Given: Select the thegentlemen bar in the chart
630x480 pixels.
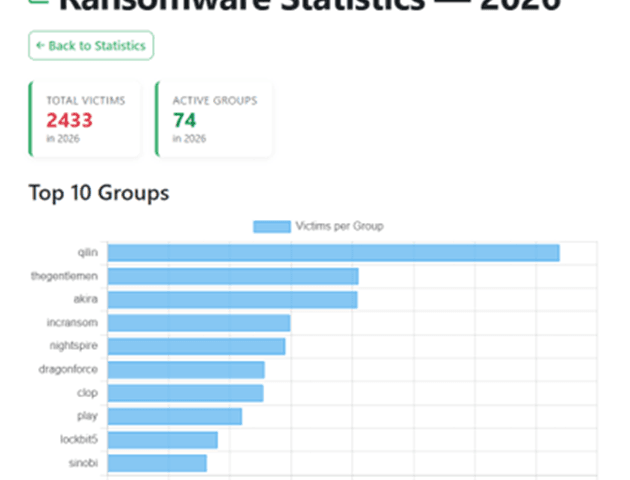Looking at the screenshot, I should tap(232, 276).
